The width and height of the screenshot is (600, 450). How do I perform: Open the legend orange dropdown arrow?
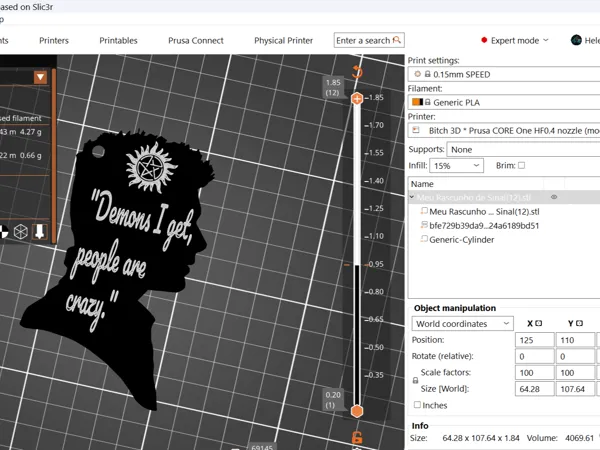(x=40, y=77)
